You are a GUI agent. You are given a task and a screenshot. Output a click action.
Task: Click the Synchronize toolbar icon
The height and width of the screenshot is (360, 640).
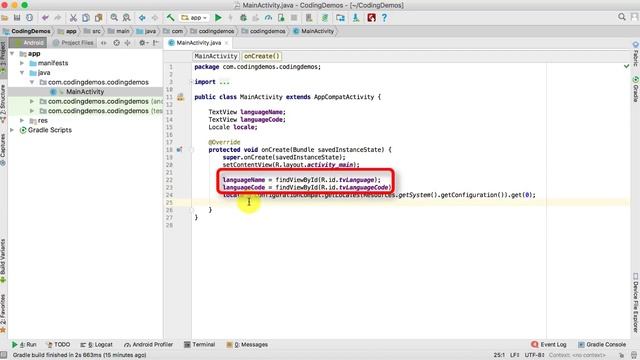point(29,18)
